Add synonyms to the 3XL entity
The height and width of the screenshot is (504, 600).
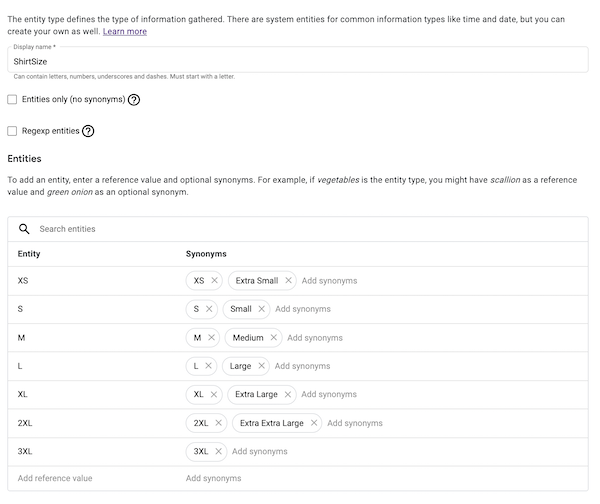coord(260,451)
